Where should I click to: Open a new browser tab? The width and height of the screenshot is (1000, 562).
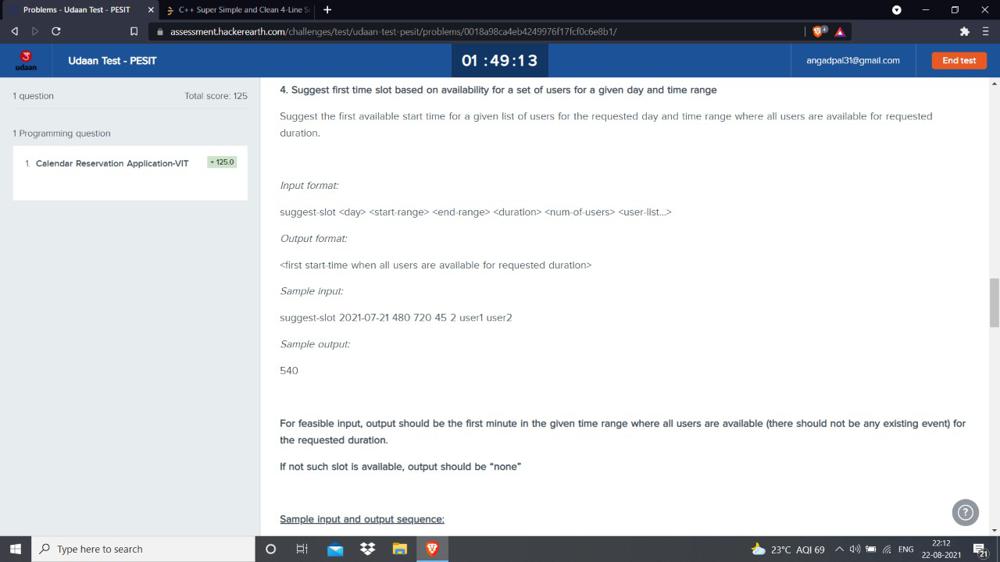[x=327, y=10]
